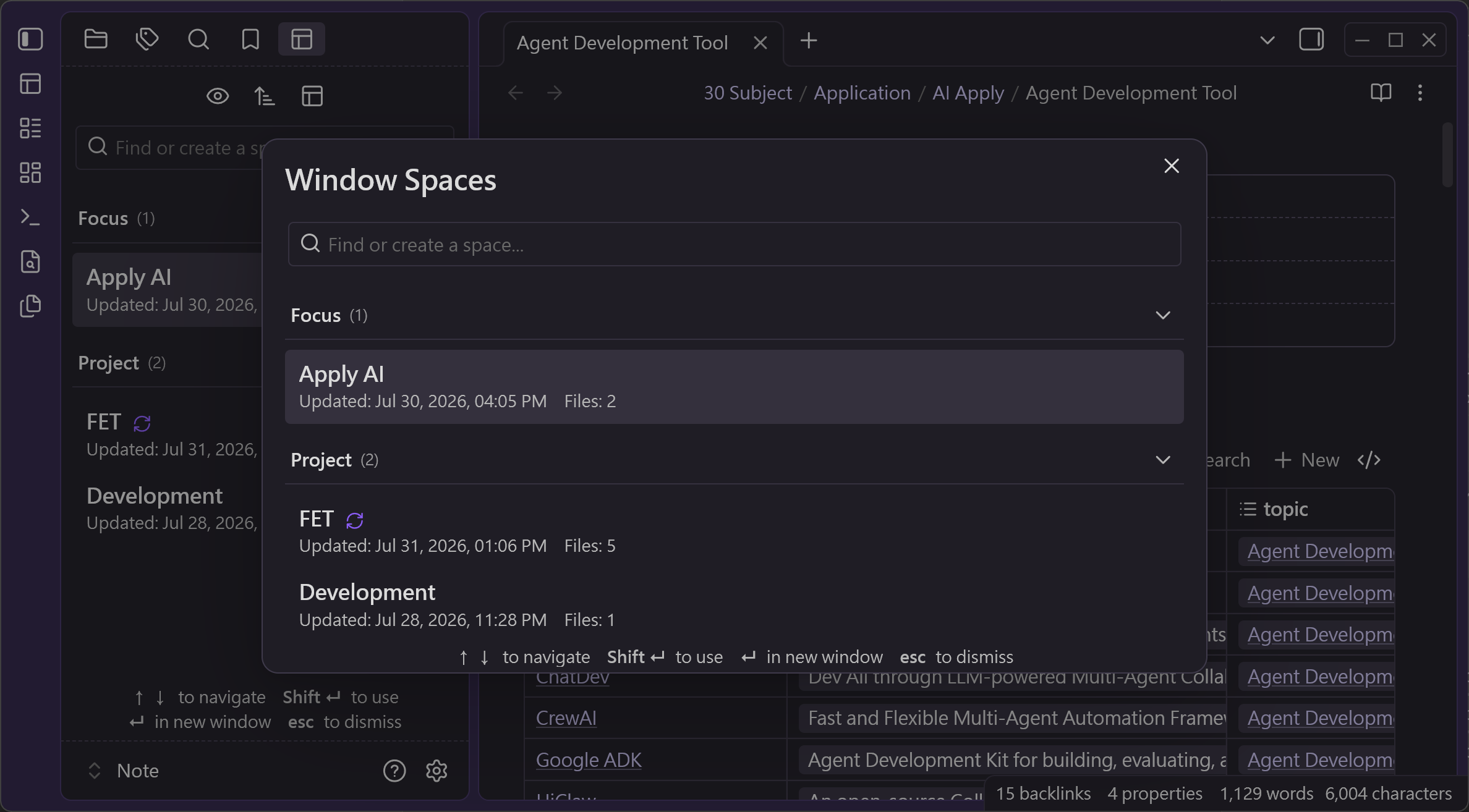1469x812 pixels.
Task: Open AI Apply breadcrumb
Action: pyautogui.click(x=968, y=93)
